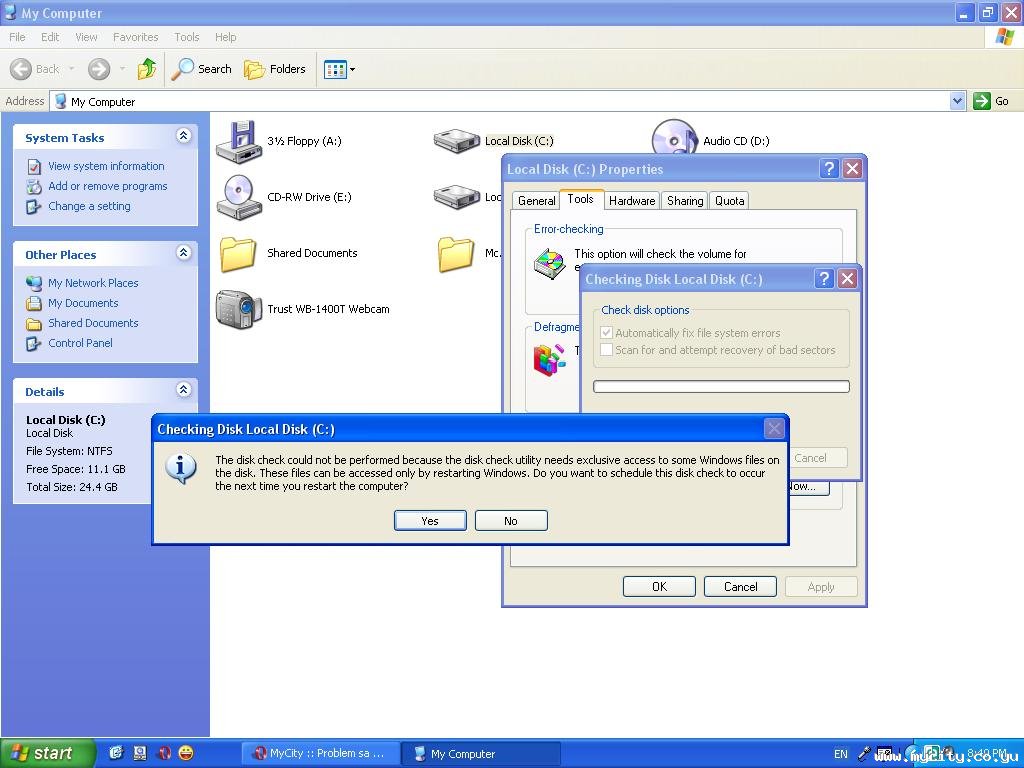Switch to the General tab

pos(536,200)
